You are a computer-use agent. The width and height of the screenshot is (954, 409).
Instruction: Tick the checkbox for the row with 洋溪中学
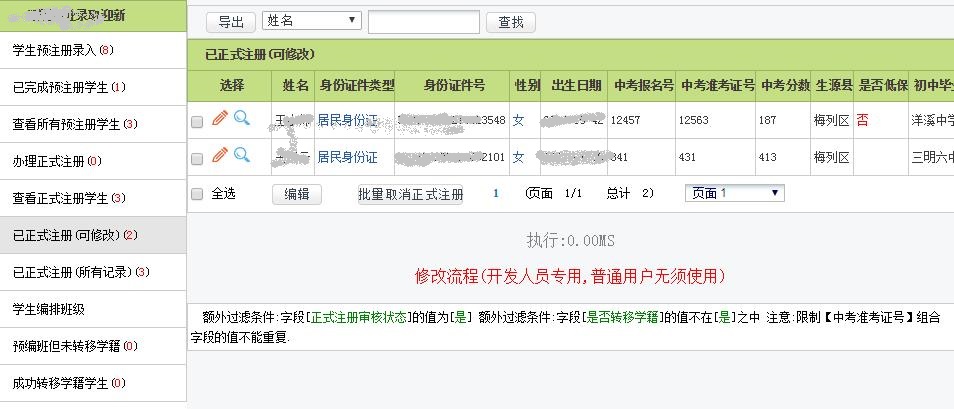point(197,122)
